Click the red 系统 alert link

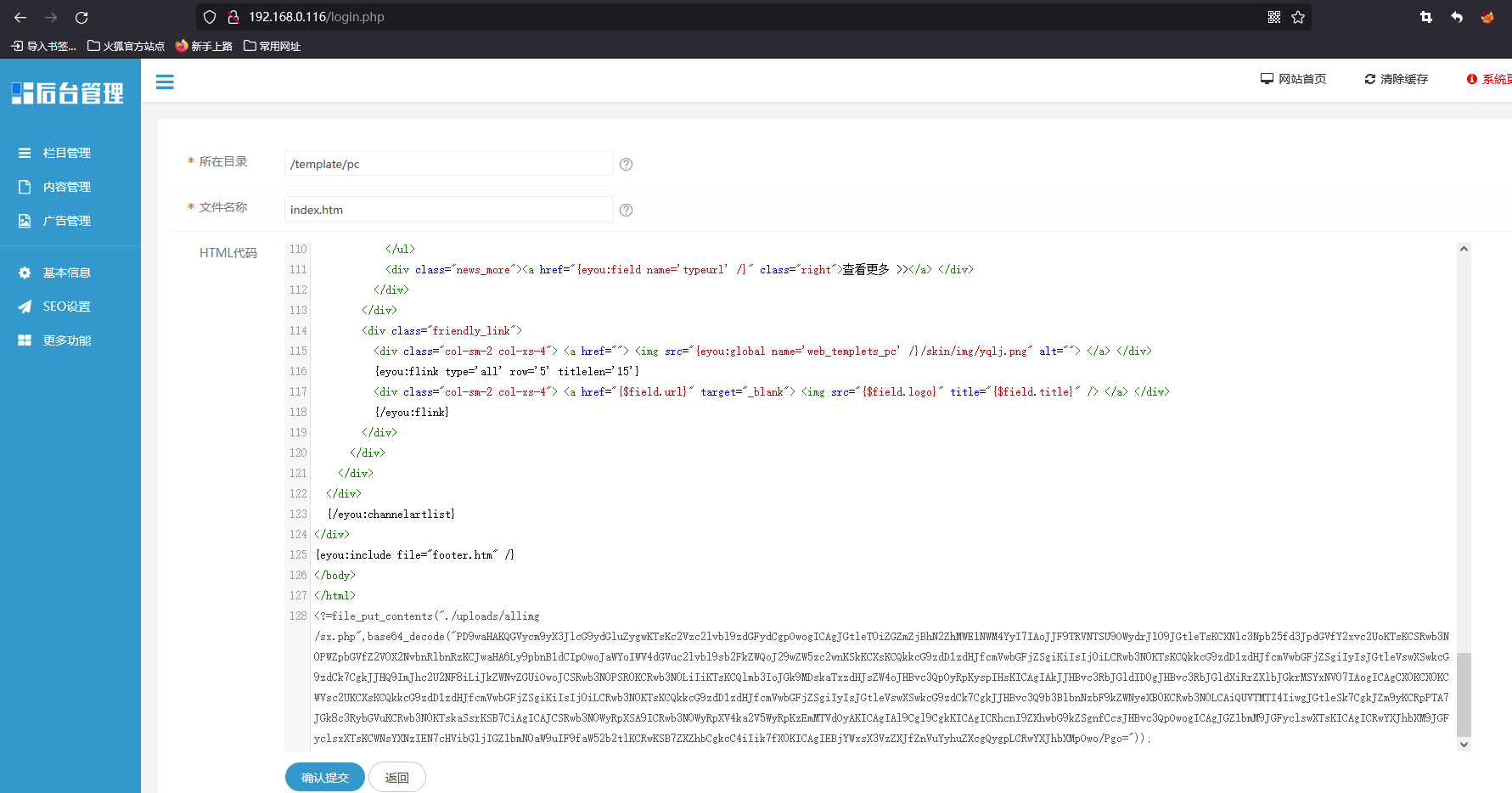(1489, 79)
